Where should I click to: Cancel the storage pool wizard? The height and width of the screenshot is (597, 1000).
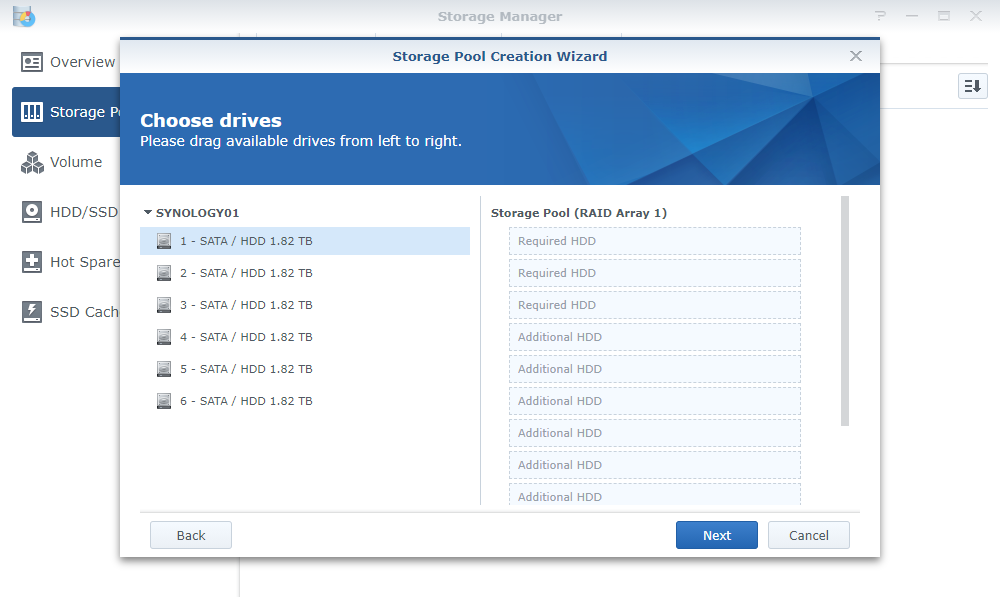[x=808, y=535]
